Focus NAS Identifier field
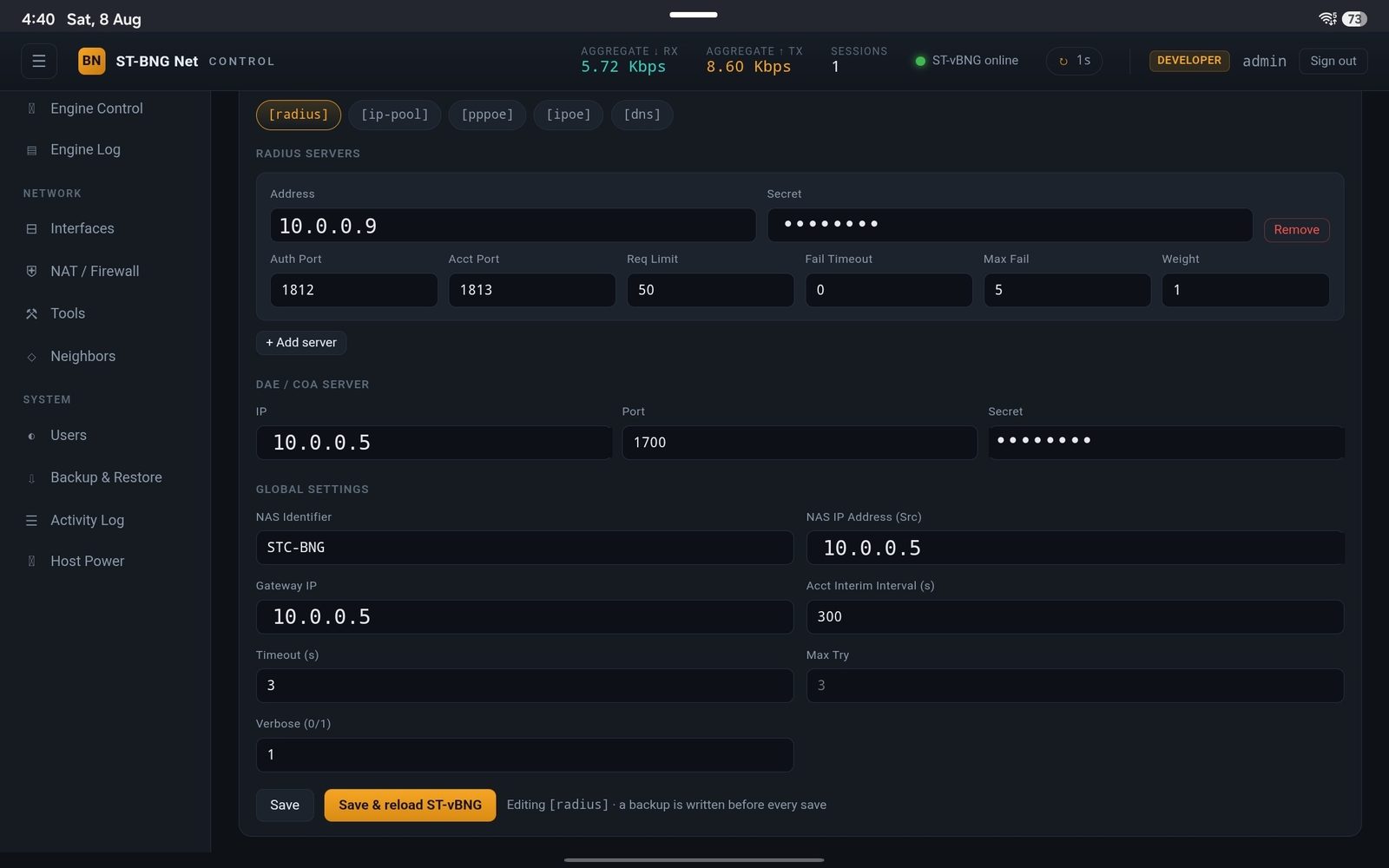1389x868 pixels. click(x=524, y=548)
